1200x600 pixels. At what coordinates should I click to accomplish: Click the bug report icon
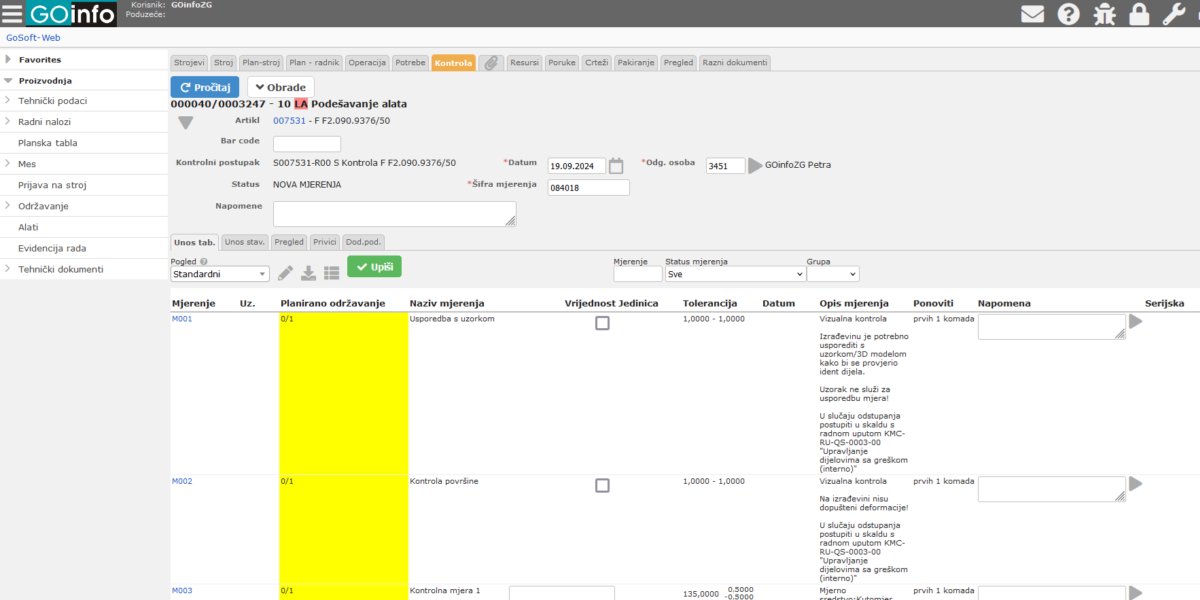tap(1104, 14)
